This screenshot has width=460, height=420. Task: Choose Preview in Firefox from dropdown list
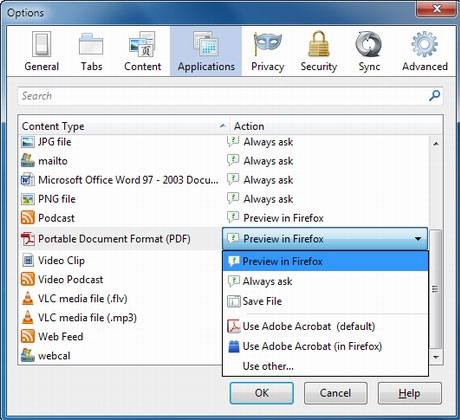[x=325, y=261]
